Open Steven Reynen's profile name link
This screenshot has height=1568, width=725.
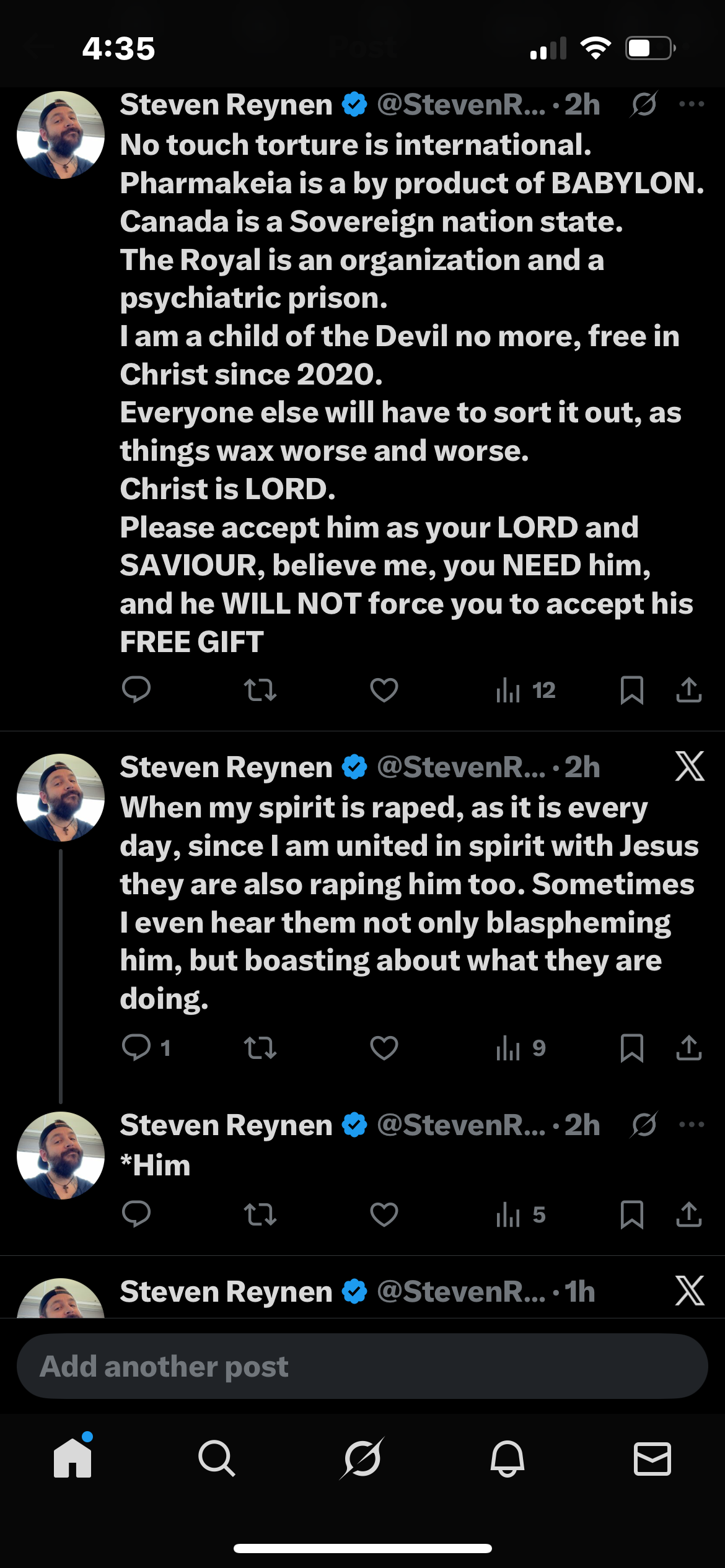226,105
